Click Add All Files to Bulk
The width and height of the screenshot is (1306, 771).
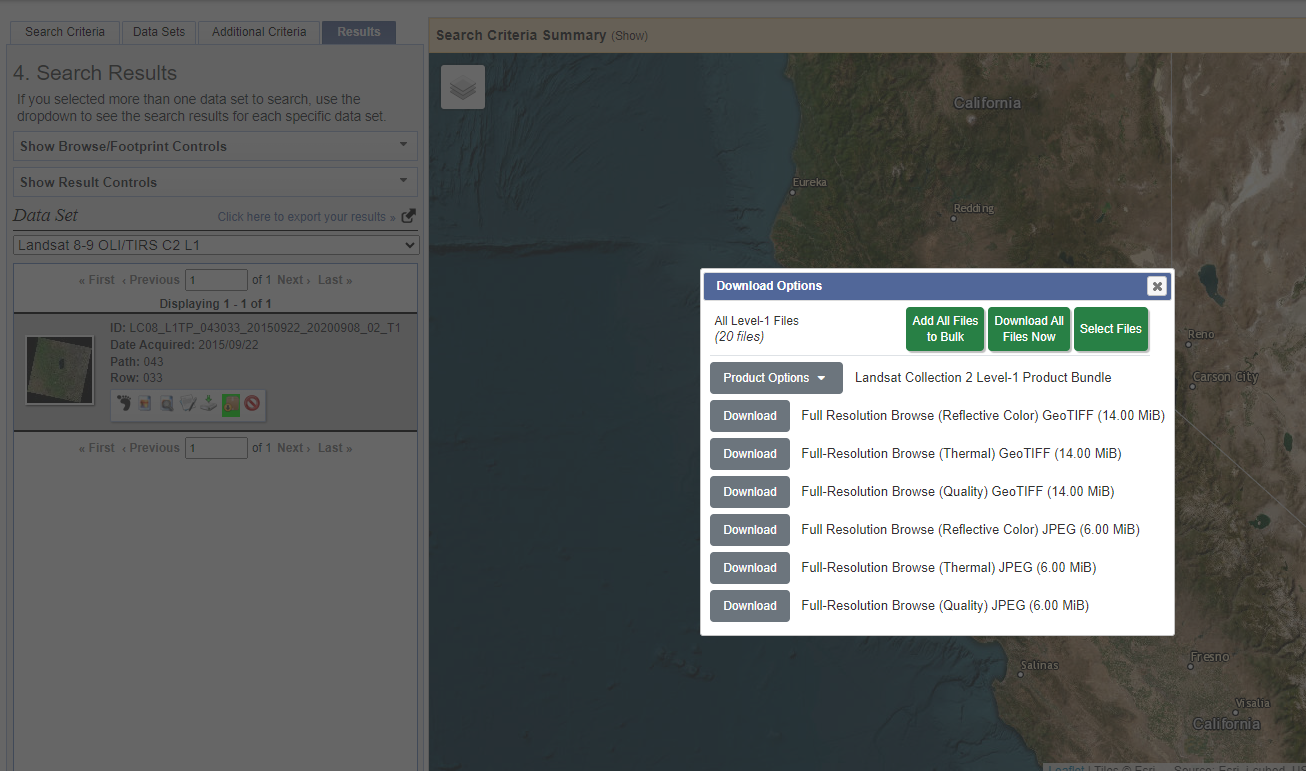[945, 329]
